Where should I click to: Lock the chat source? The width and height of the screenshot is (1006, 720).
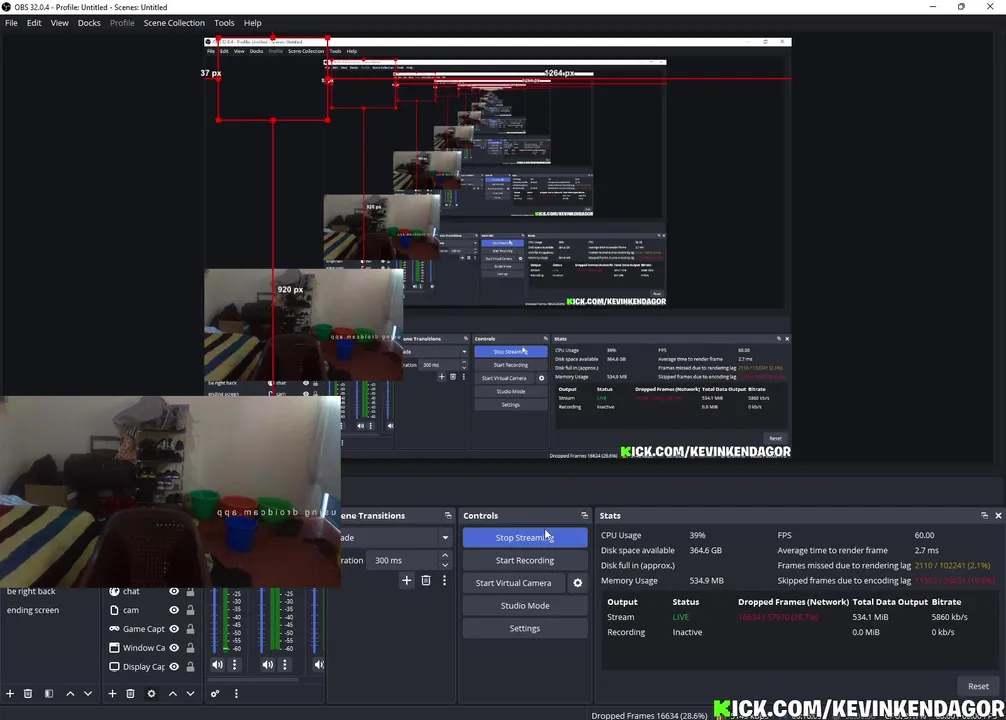pyautogui.click(x=191, y=591)
